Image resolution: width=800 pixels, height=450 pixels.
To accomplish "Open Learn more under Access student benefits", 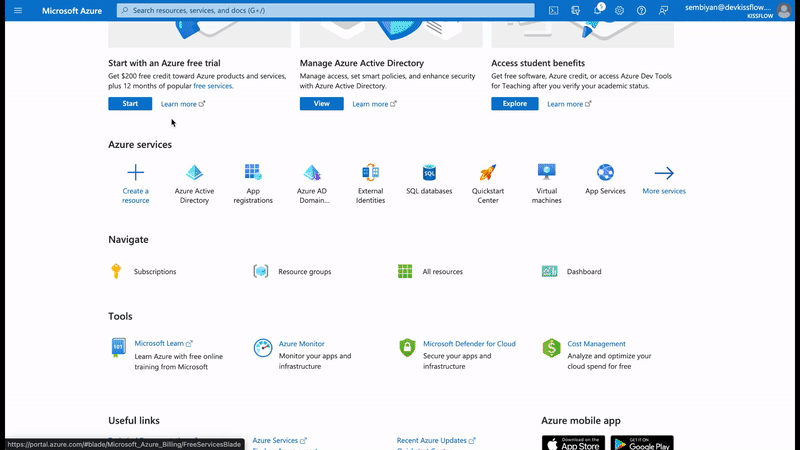I will 569,104.
